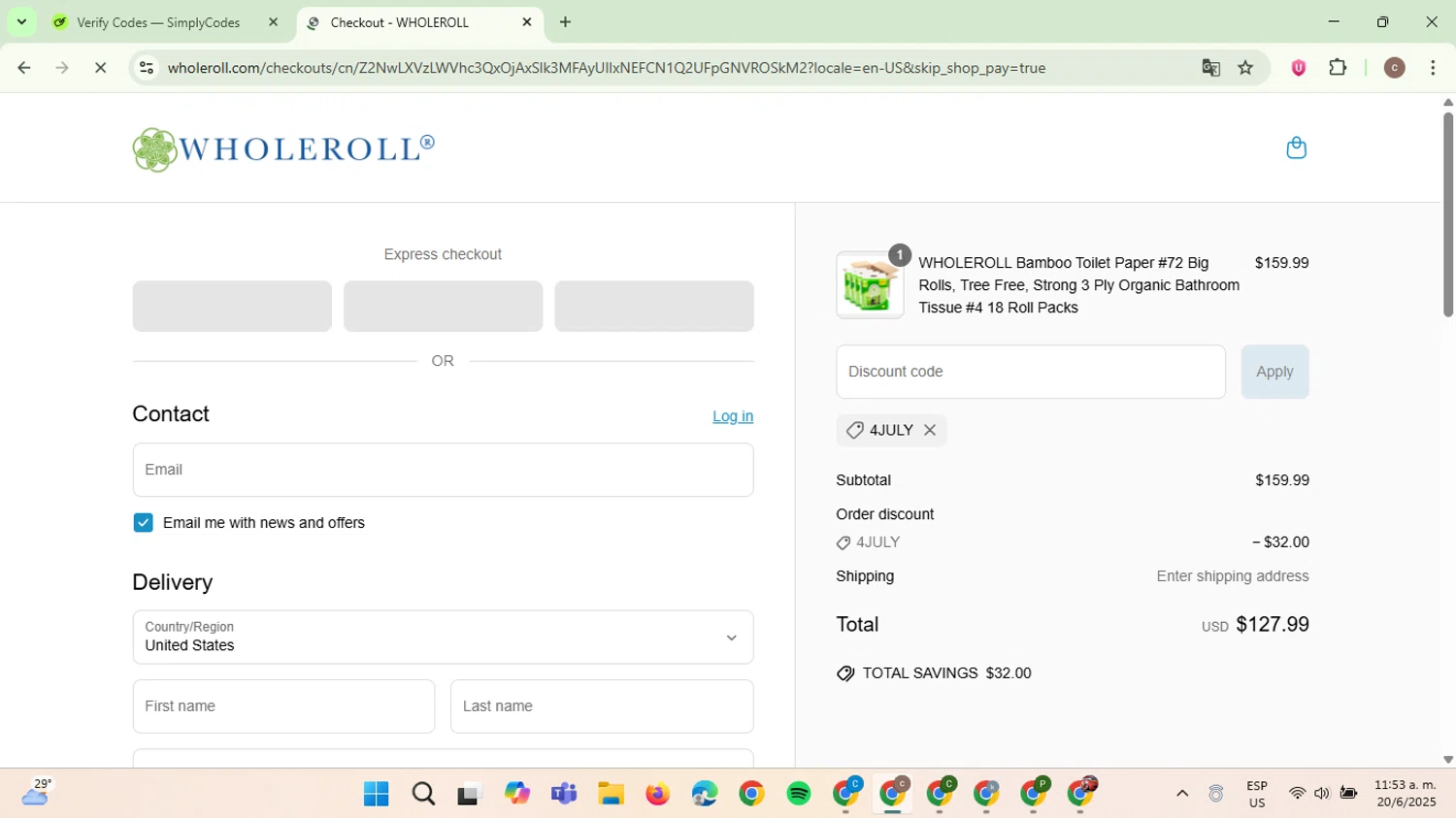This screenshot has width=1456, height=818.
Task: Launch Firefox from taskbar
Action: point(658,794)
